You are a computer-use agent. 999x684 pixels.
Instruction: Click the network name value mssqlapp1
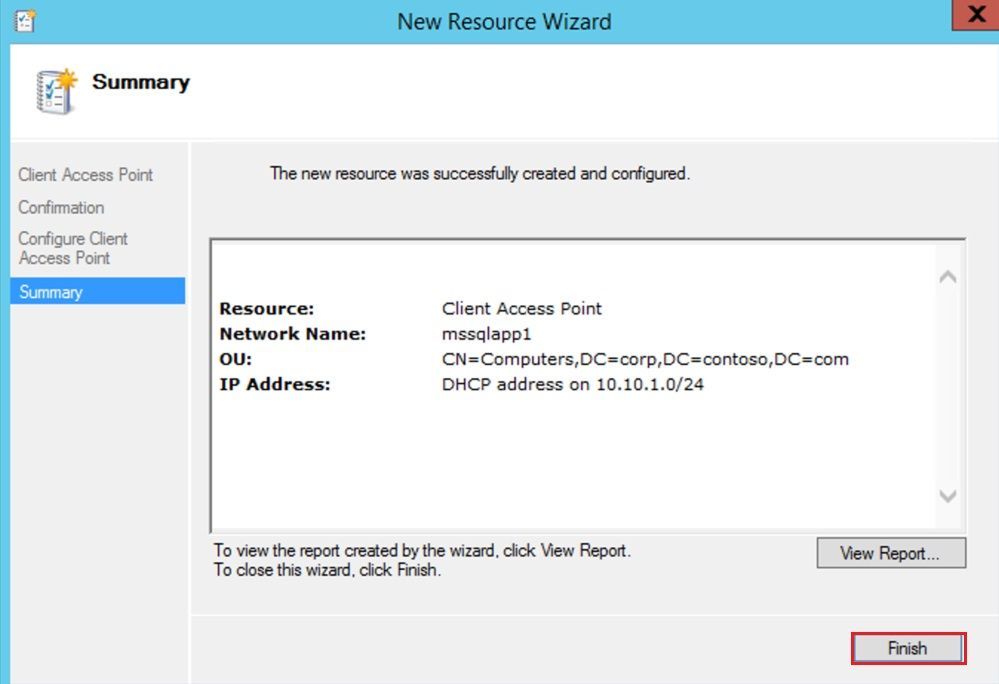pyautogui.click(x=487, y=334)
